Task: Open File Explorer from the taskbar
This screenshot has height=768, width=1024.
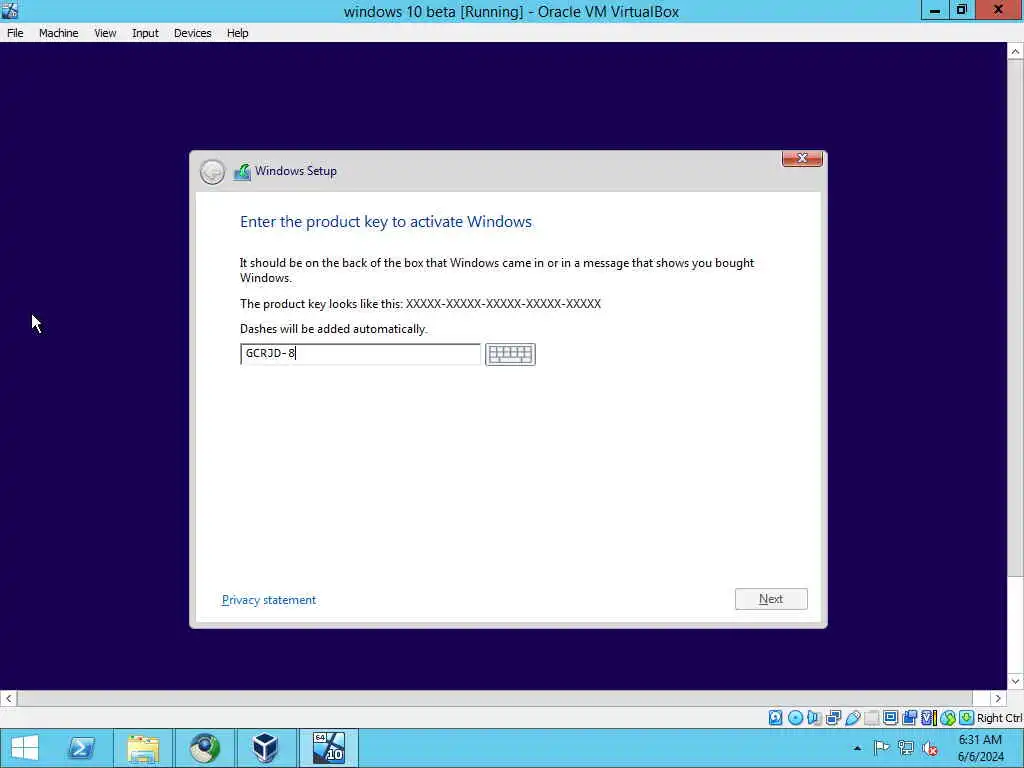Action: (x=143, y=748)
